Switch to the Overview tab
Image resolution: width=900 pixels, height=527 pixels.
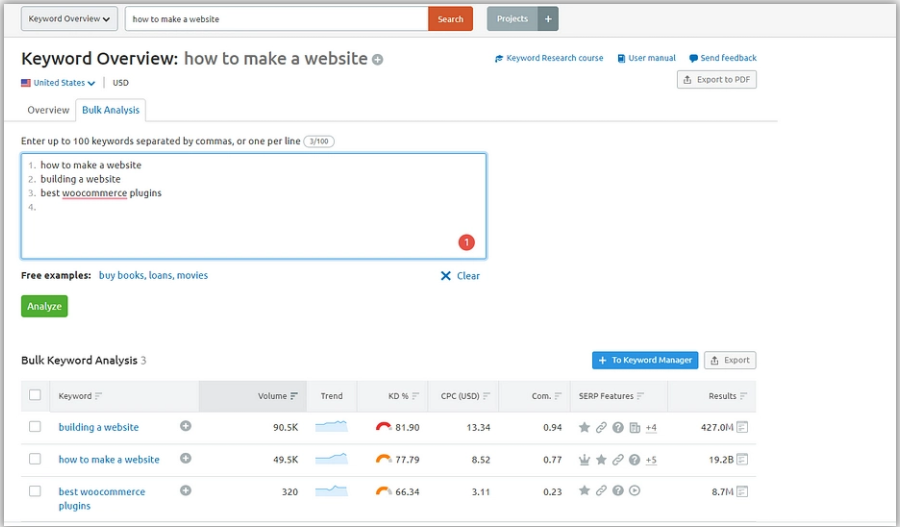(x=48, y=110)
